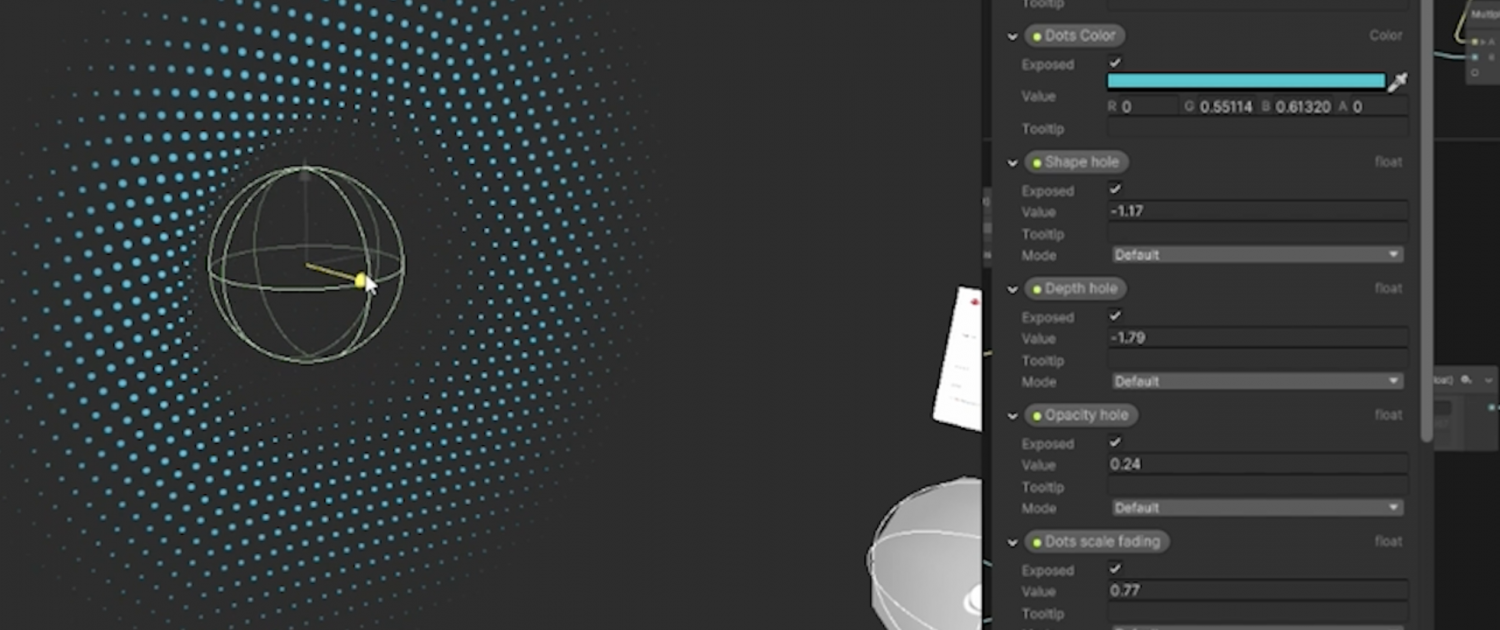Click the eyedropper icon beside the color bar

point(1398,82)
